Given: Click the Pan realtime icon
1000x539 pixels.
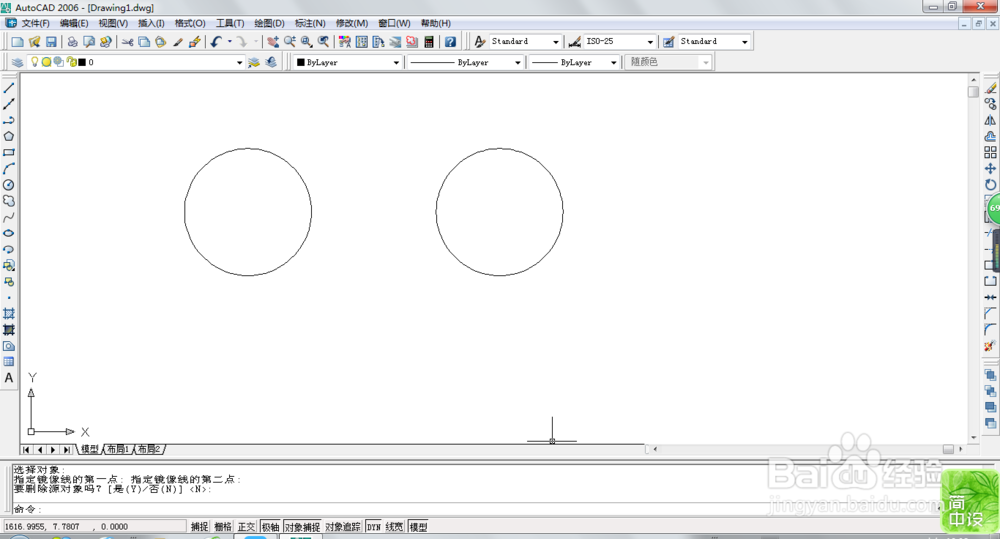Looking at the screenshot, I should point(273,41).
